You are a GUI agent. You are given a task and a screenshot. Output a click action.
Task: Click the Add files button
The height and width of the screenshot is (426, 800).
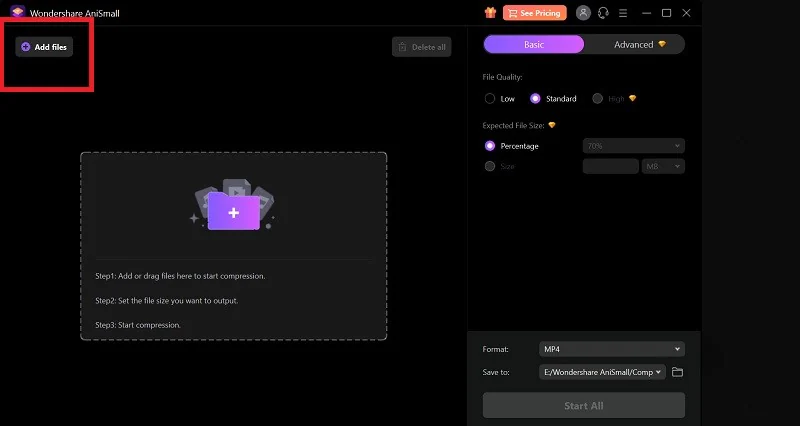[x=44, y=47]
